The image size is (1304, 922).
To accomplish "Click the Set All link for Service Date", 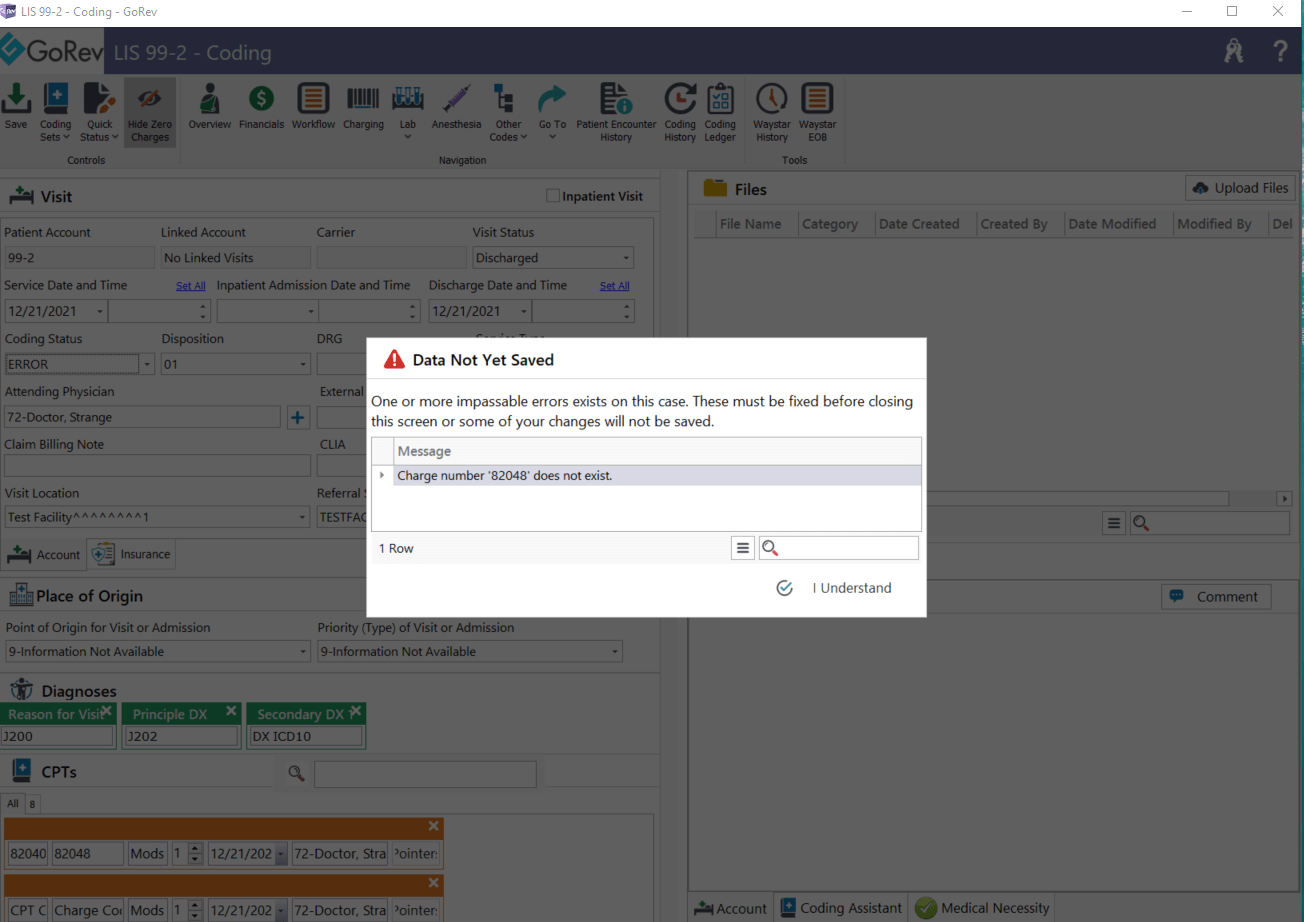I will [190, 285].
